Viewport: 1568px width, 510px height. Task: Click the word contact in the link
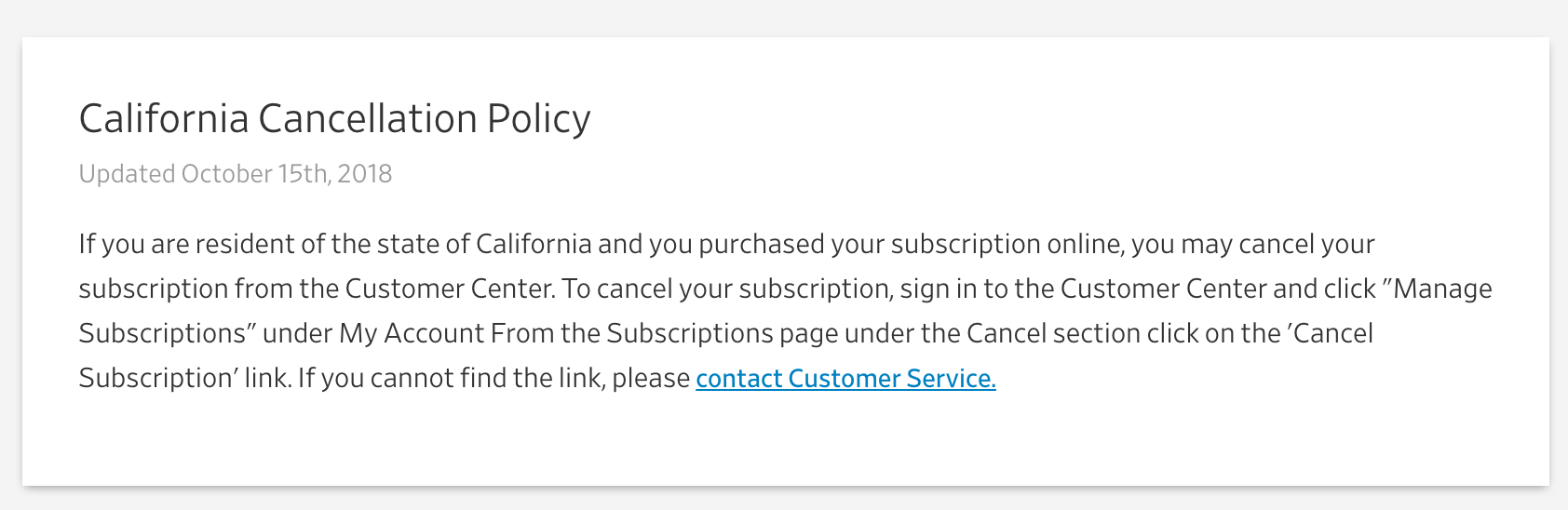(739, 379)
